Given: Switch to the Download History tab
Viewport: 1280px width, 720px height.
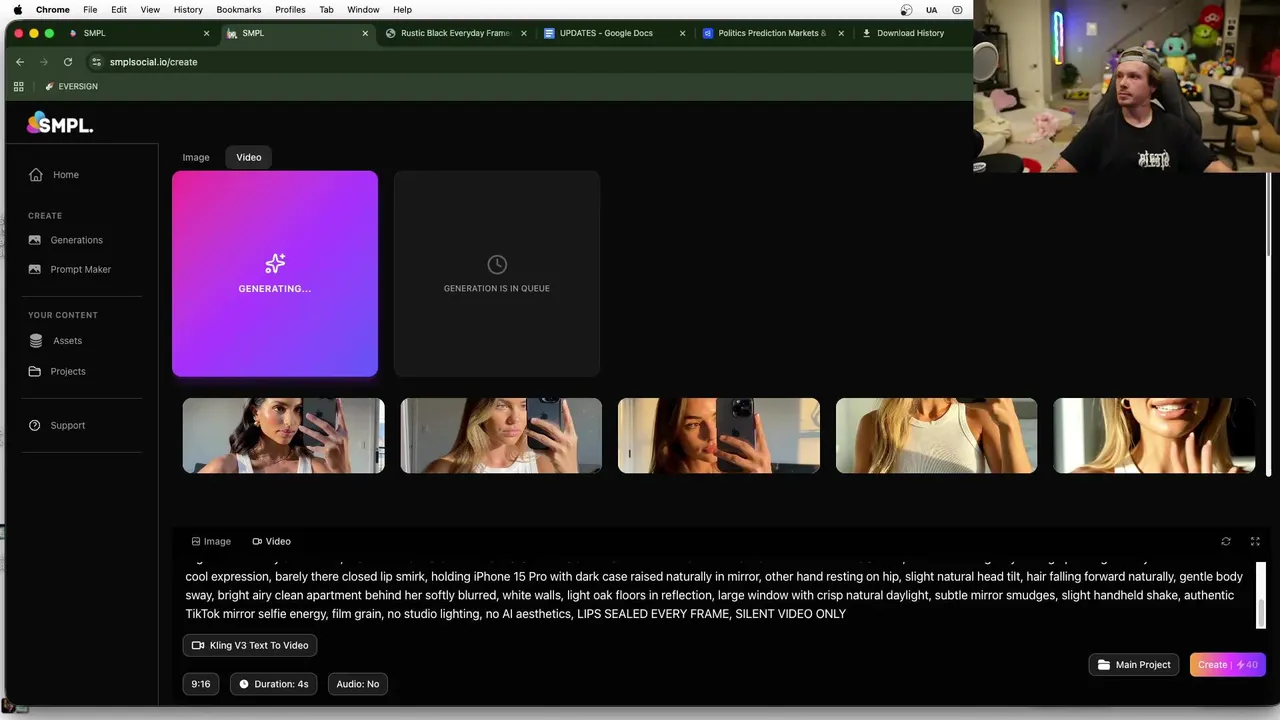Looking at the screenshot, I should (910, 33).
